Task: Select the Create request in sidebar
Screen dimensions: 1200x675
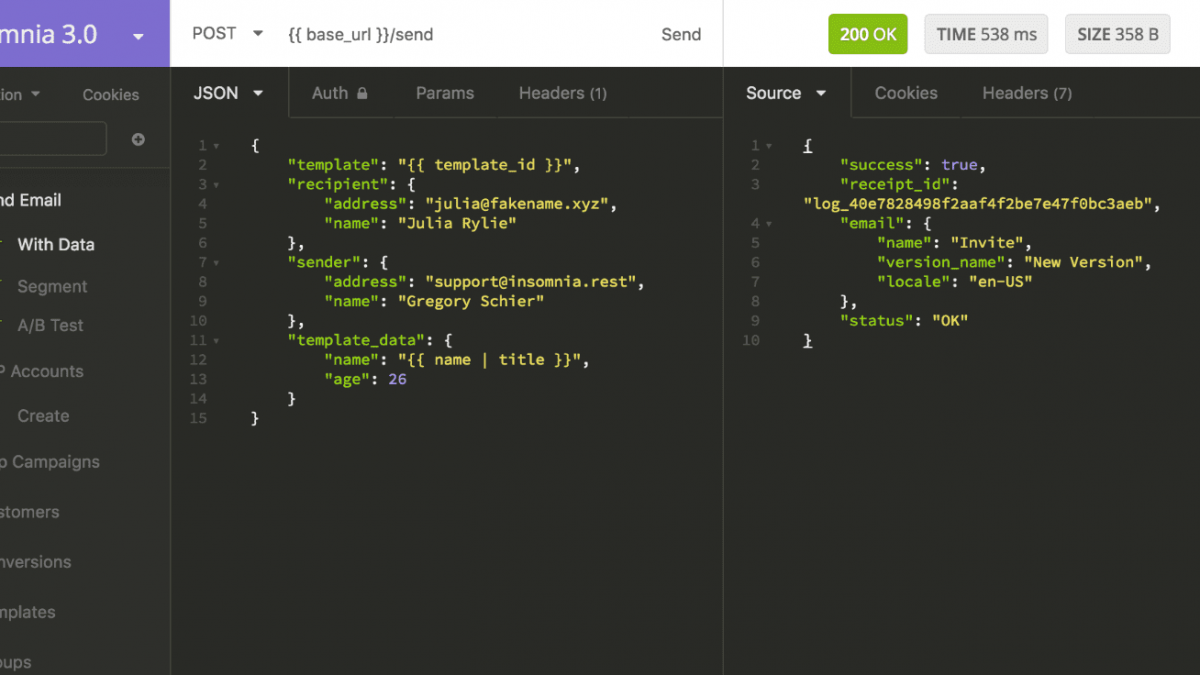Action: (x=43, y=416)
